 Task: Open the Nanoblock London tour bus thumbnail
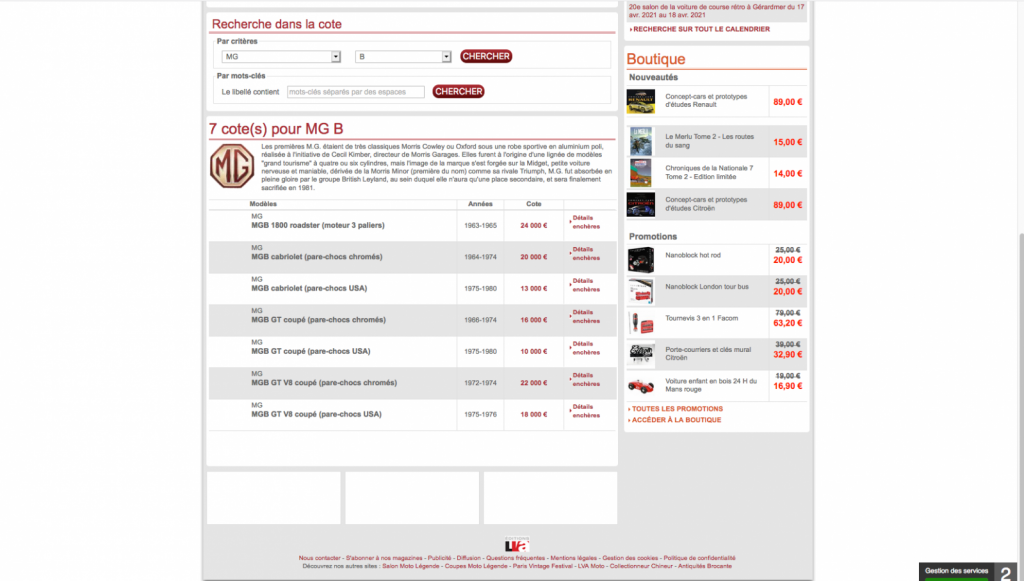(641, 291)
